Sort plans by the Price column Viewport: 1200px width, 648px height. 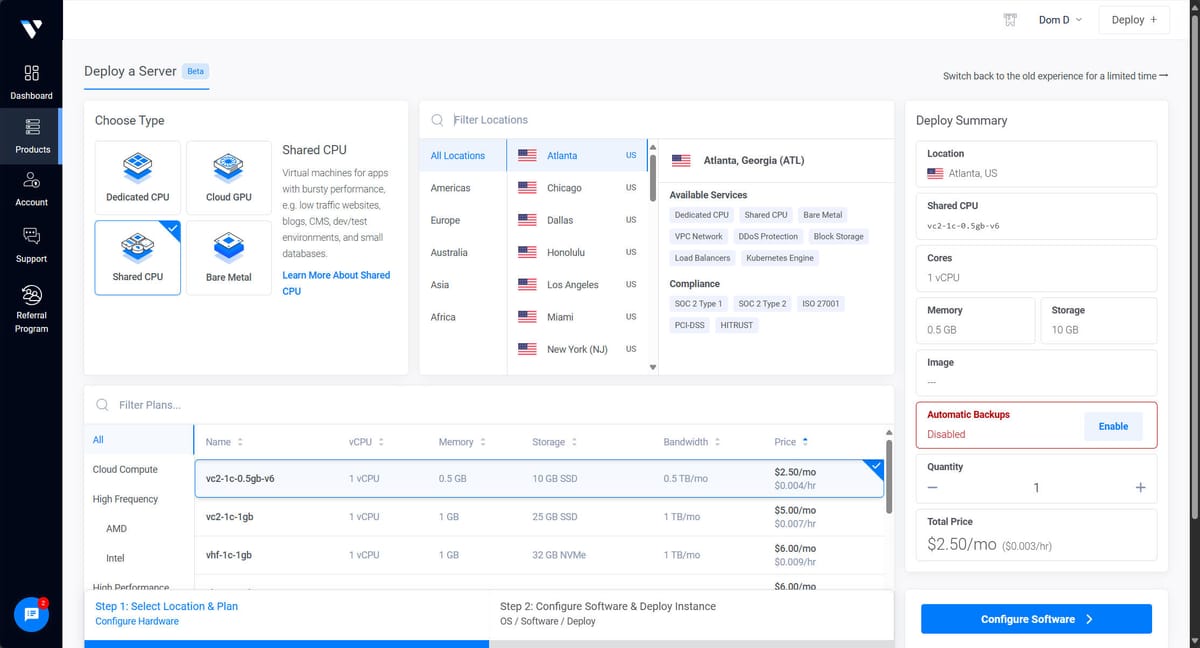pos(791,441)
